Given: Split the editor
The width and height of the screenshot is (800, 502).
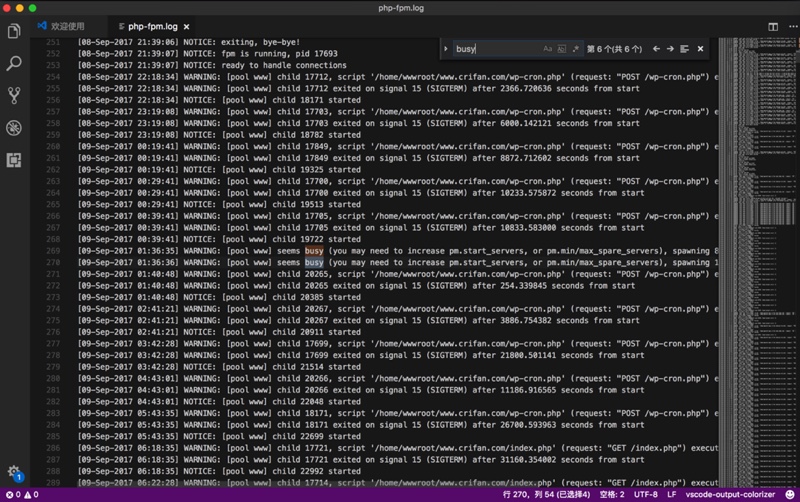Looking at the screenshot, I should [773, 27].
